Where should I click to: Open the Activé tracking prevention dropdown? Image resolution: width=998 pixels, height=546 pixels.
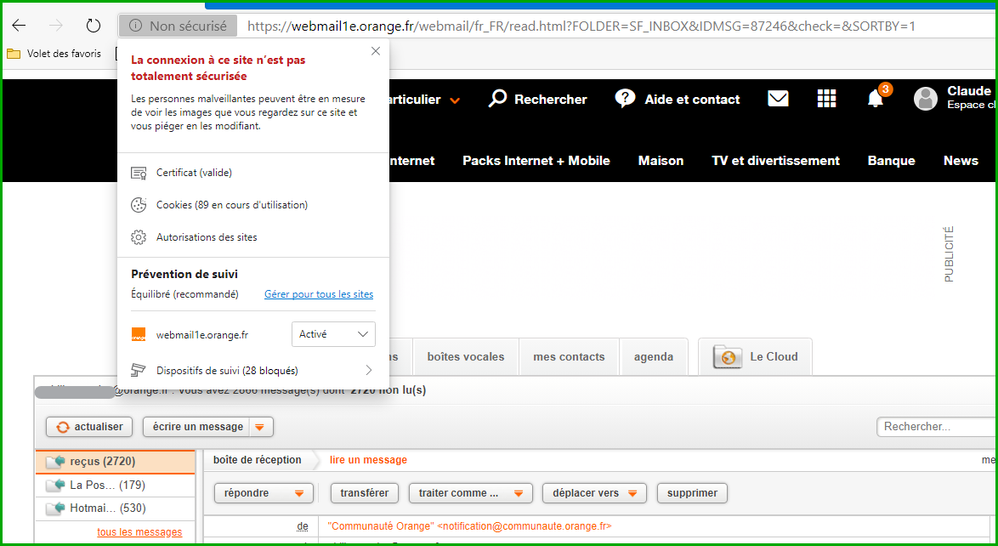click(x=334, y=334)
